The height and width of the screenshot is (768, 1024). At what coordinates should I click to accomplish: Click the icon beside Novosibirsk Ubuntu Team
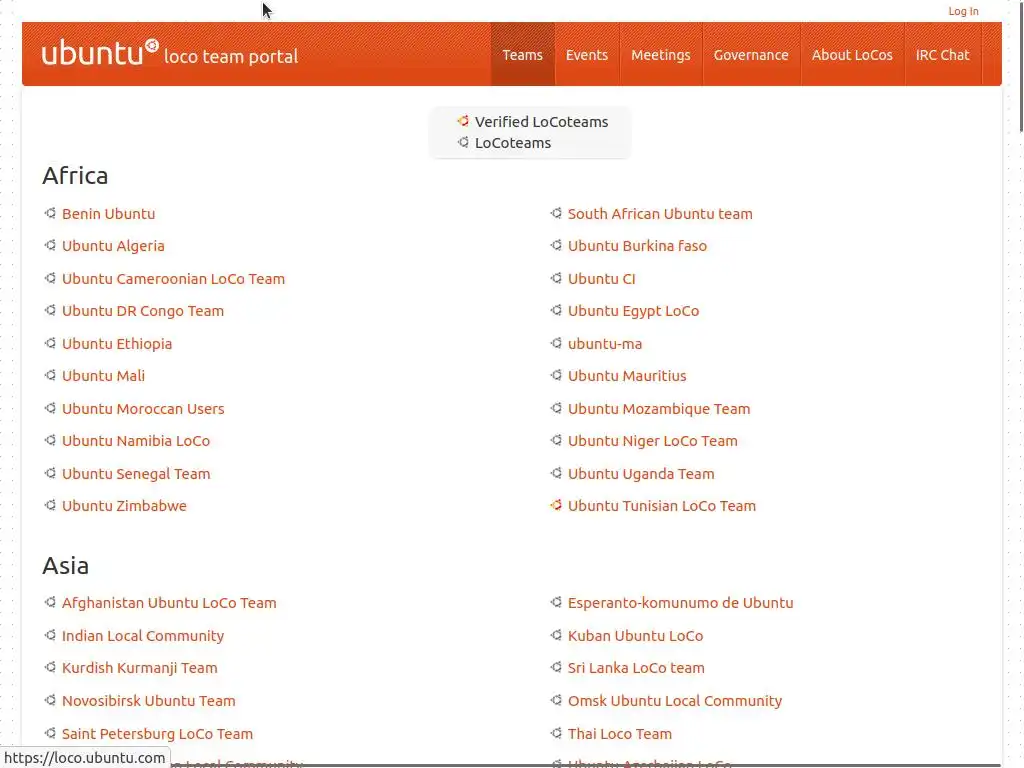coord(50,699)
